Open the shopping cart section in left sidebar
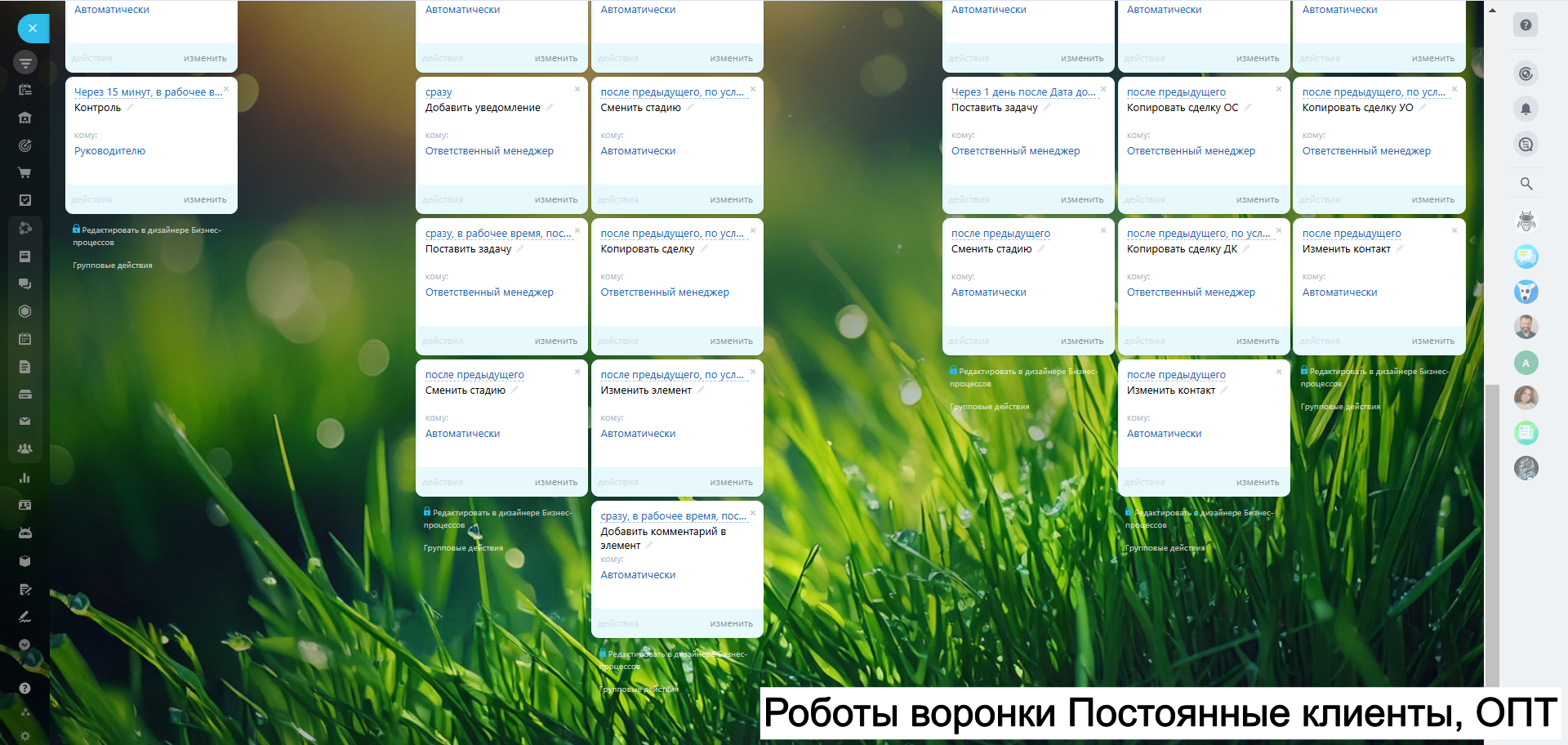This screenshot has width=1568, height=745. click(x=24, y=172)
